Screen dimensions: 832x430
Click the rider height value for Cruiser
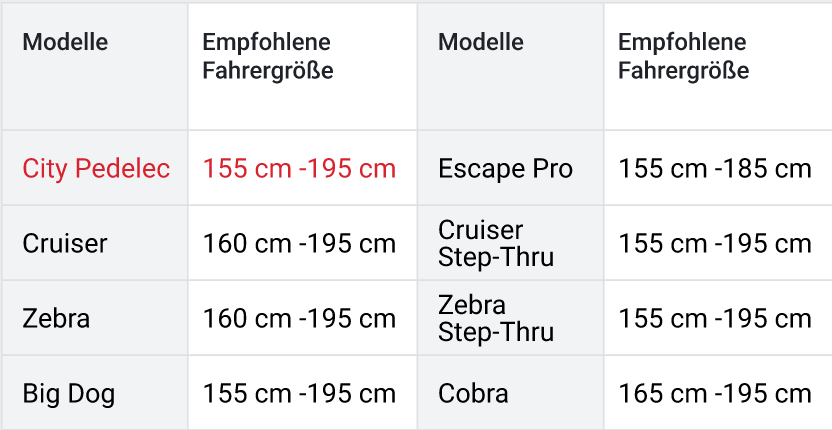[299, 243]
